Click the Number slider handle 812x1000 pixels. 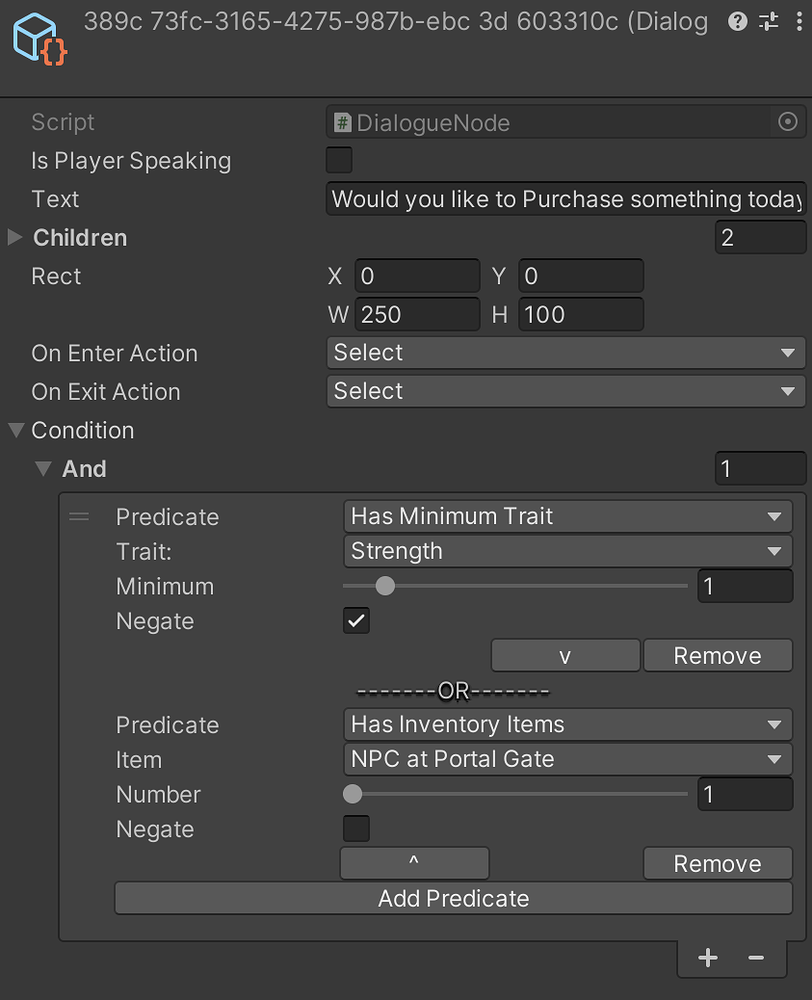point(352,794)
